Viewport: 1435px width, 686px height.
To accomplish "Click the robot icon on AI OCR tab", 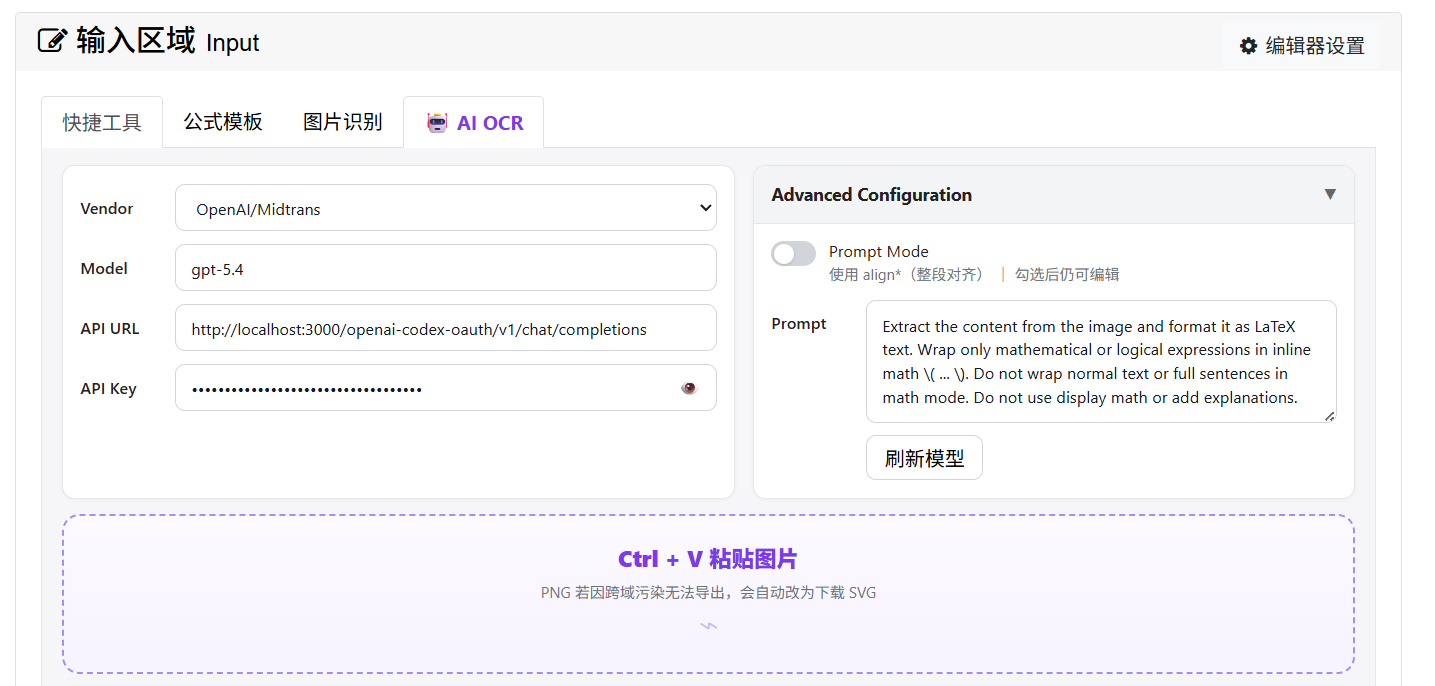I will tap(437, 123).
